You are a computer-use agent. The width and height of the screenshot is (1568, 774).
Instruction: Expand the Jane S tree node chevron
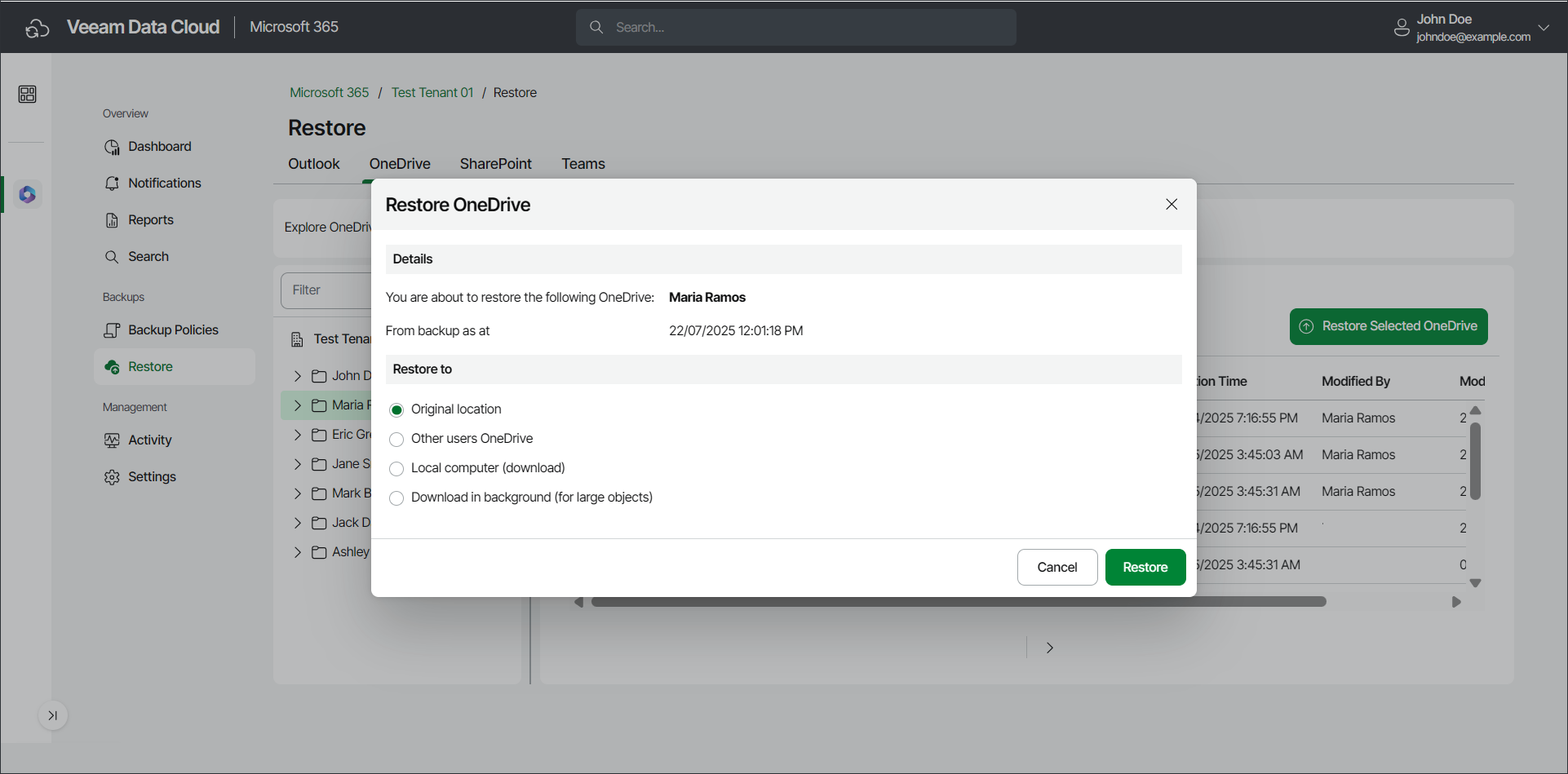(298, 464)
